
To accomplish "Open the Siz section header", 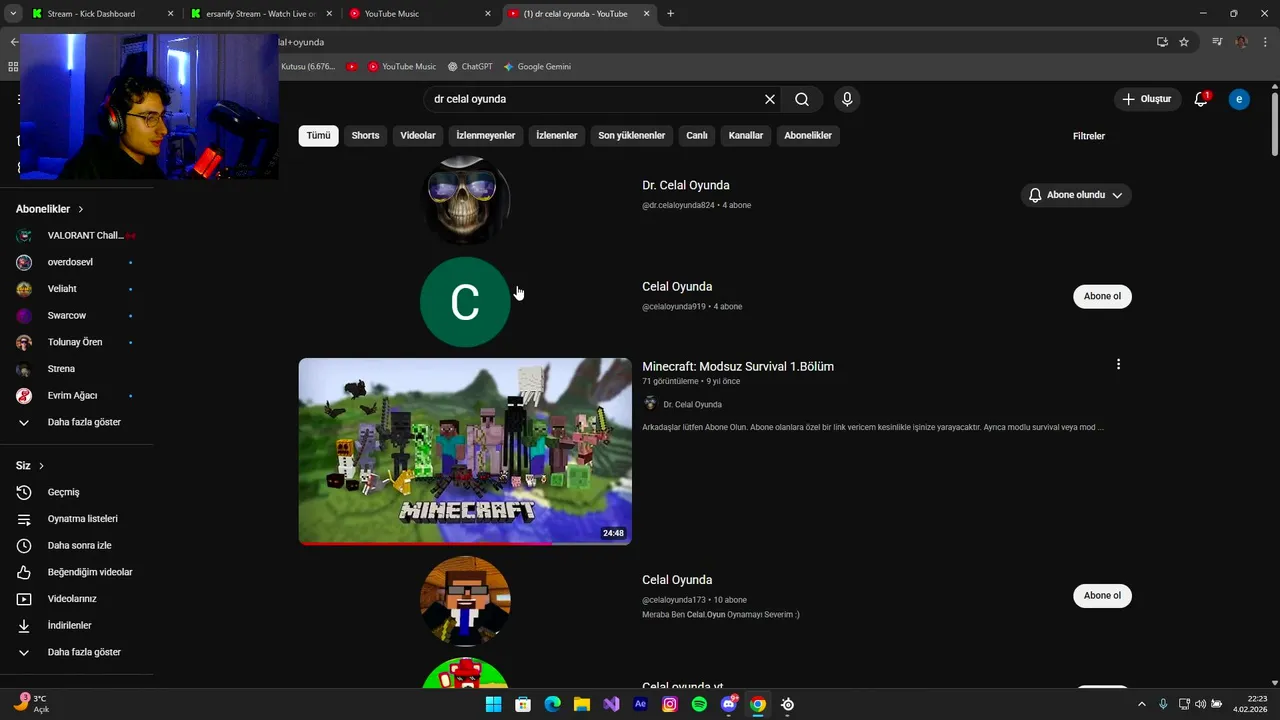I will [30, 466].
